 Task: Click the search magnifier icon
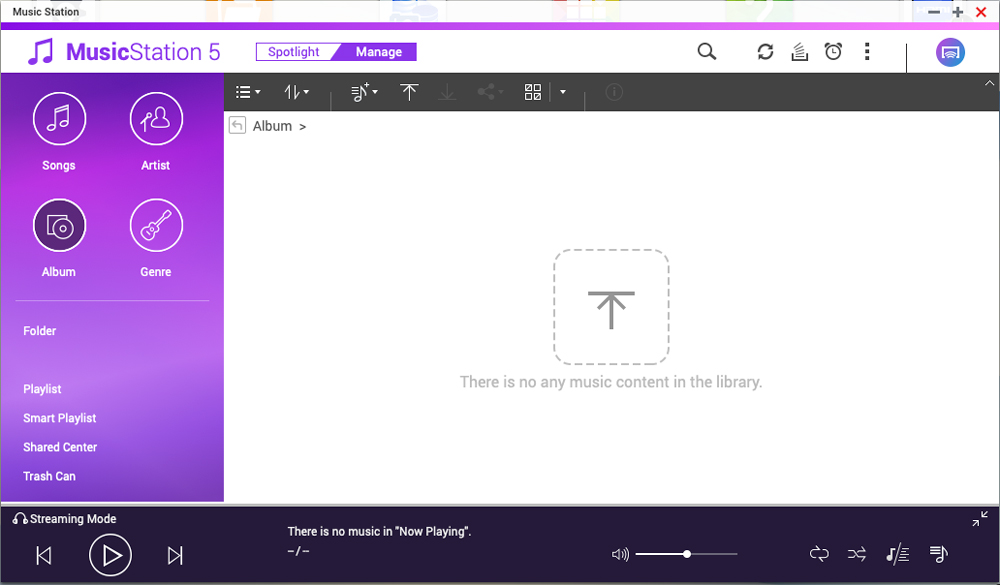click(x=707, y=52)
